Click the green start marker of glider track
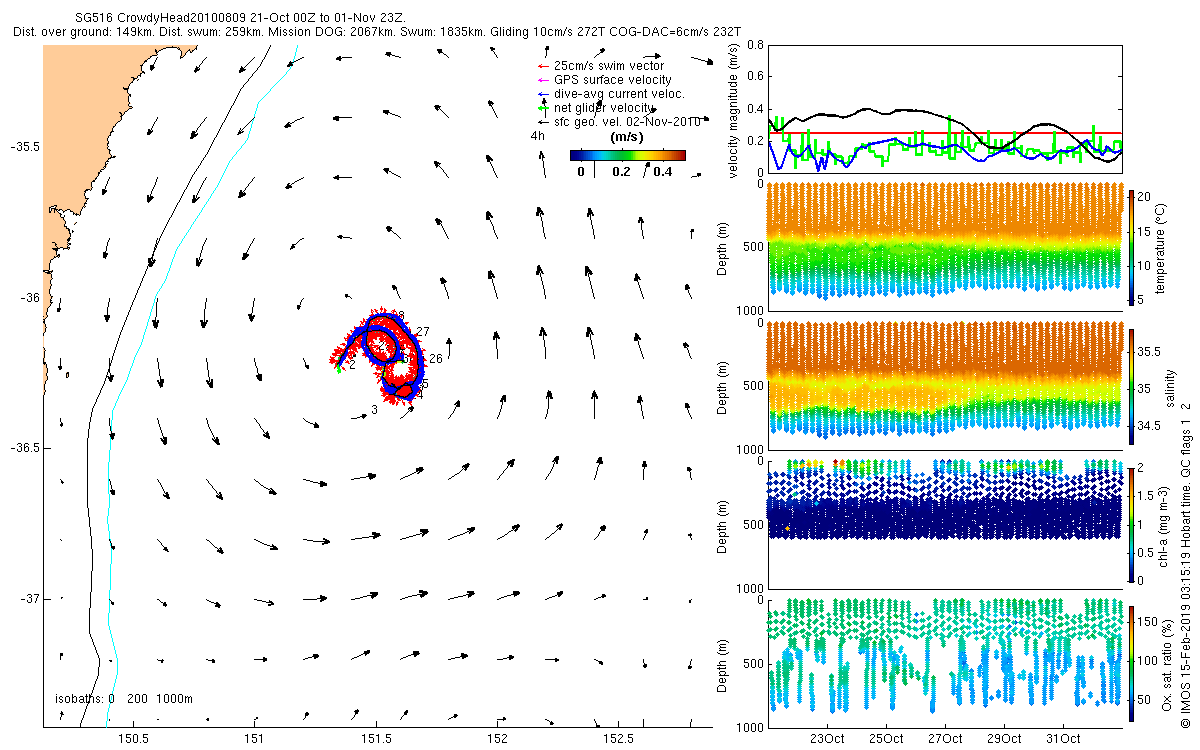 click(x=339, y=369)
